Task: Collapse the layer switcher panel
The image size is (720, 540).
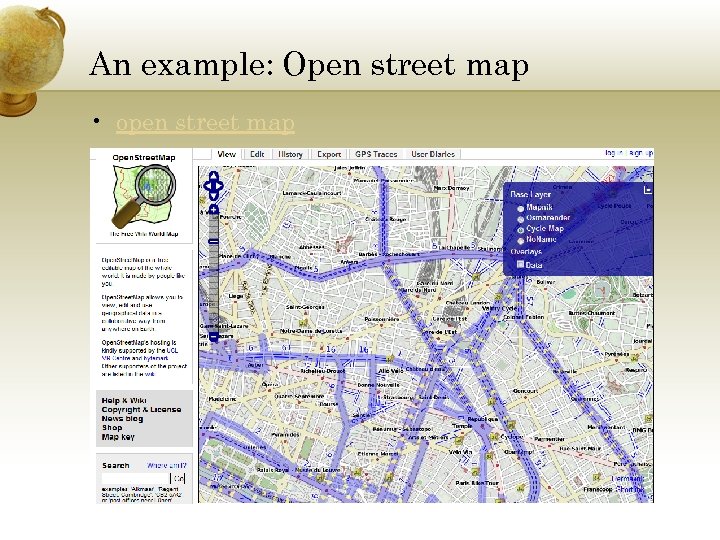Action: pyautogui.click(x=648, y=189)
